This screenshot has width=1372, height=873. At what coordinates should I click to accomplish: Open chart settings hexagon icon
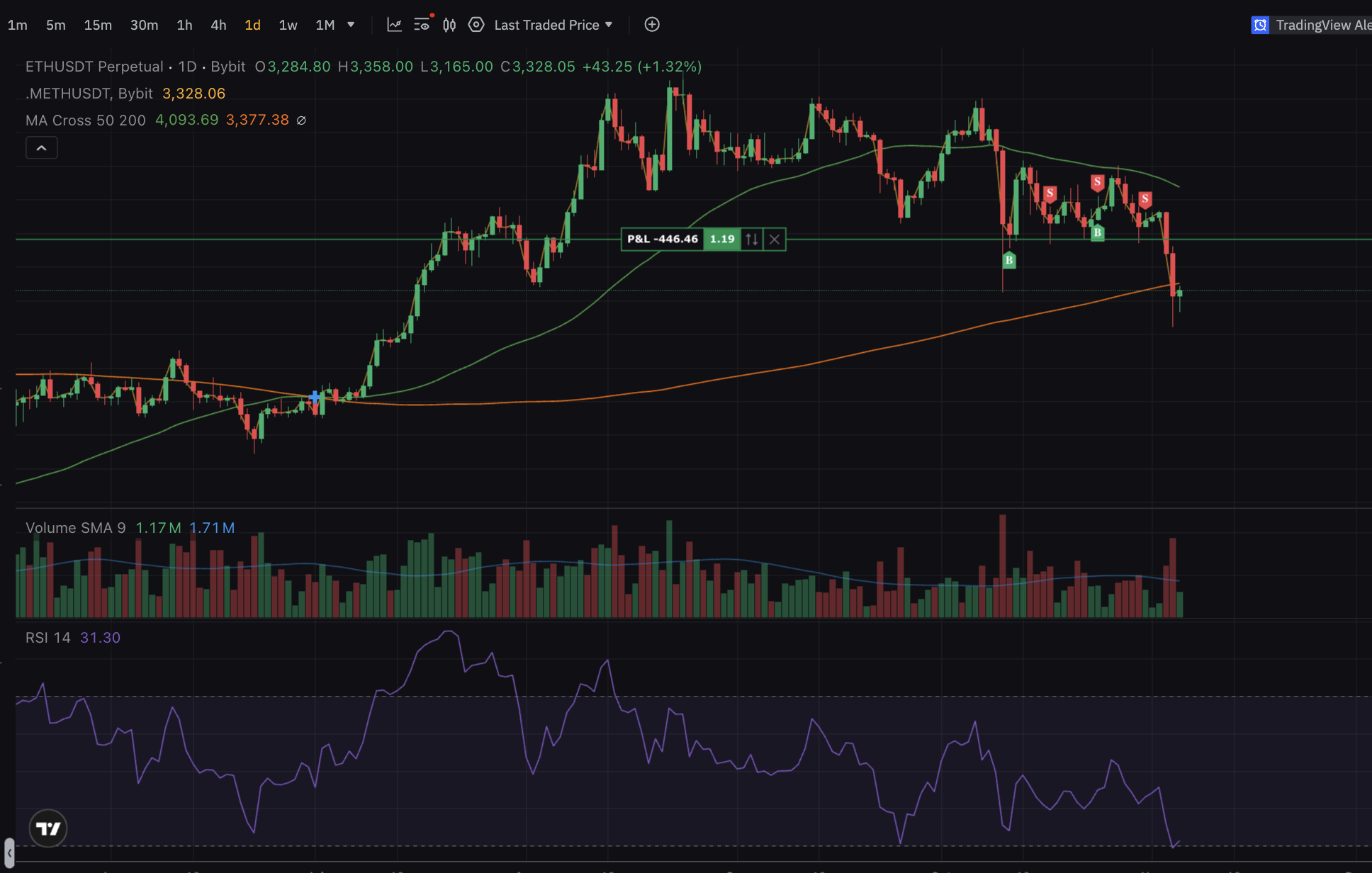(476, 25)
